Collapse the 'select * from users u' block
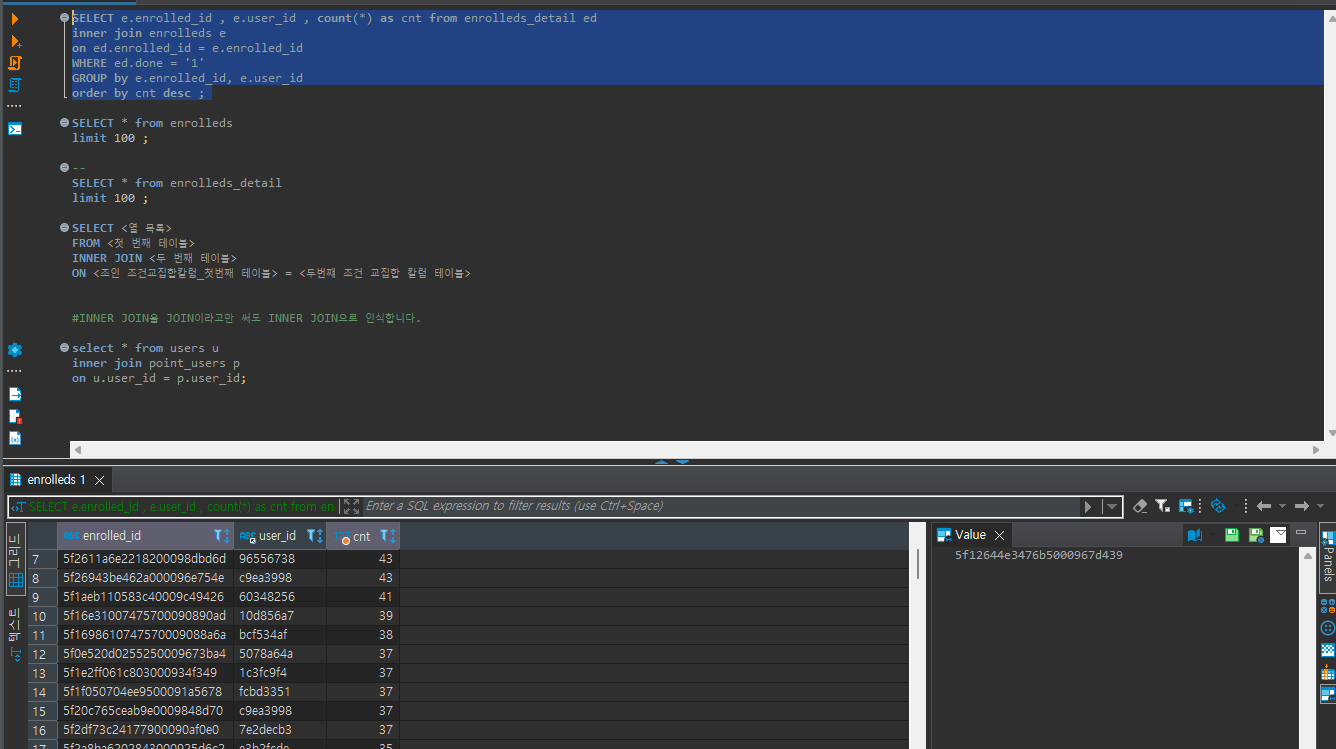This screenshot has height=749, width=1336. 65,348
